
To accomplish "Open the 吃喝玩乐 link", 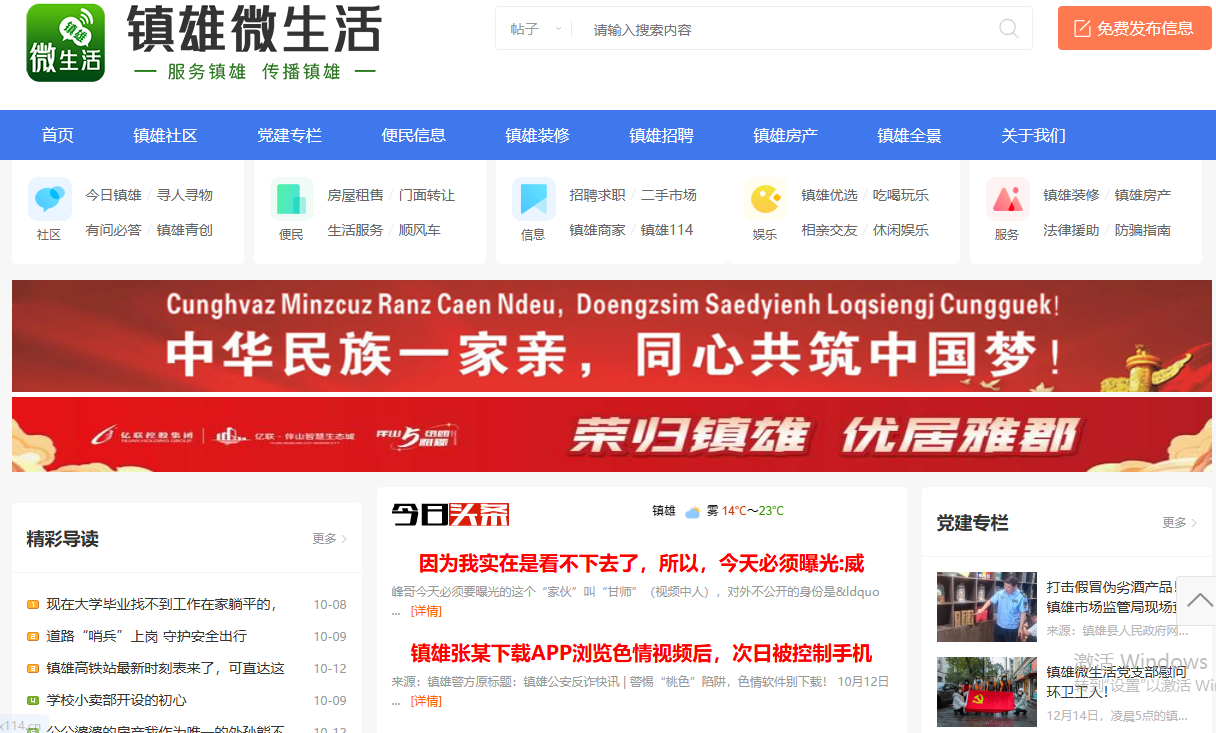I will [x=901, y=195].
